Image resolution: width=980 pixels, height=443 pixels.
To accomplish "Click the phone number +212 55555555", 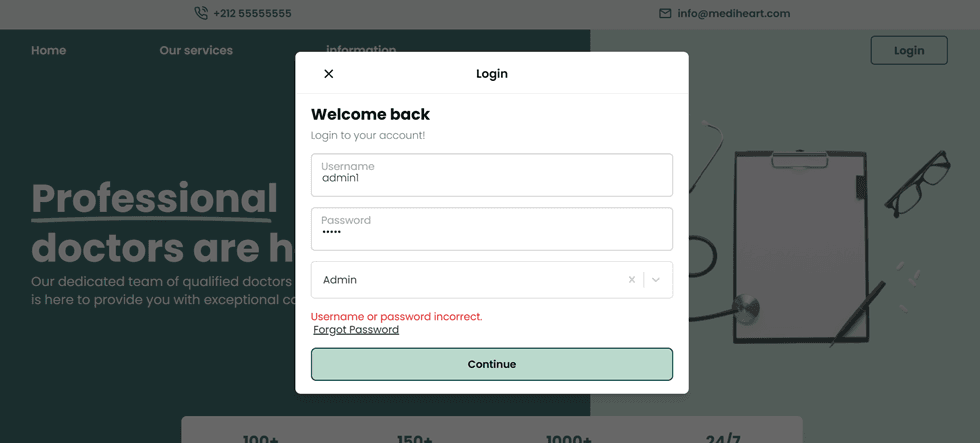I will [x=252, y=14].
